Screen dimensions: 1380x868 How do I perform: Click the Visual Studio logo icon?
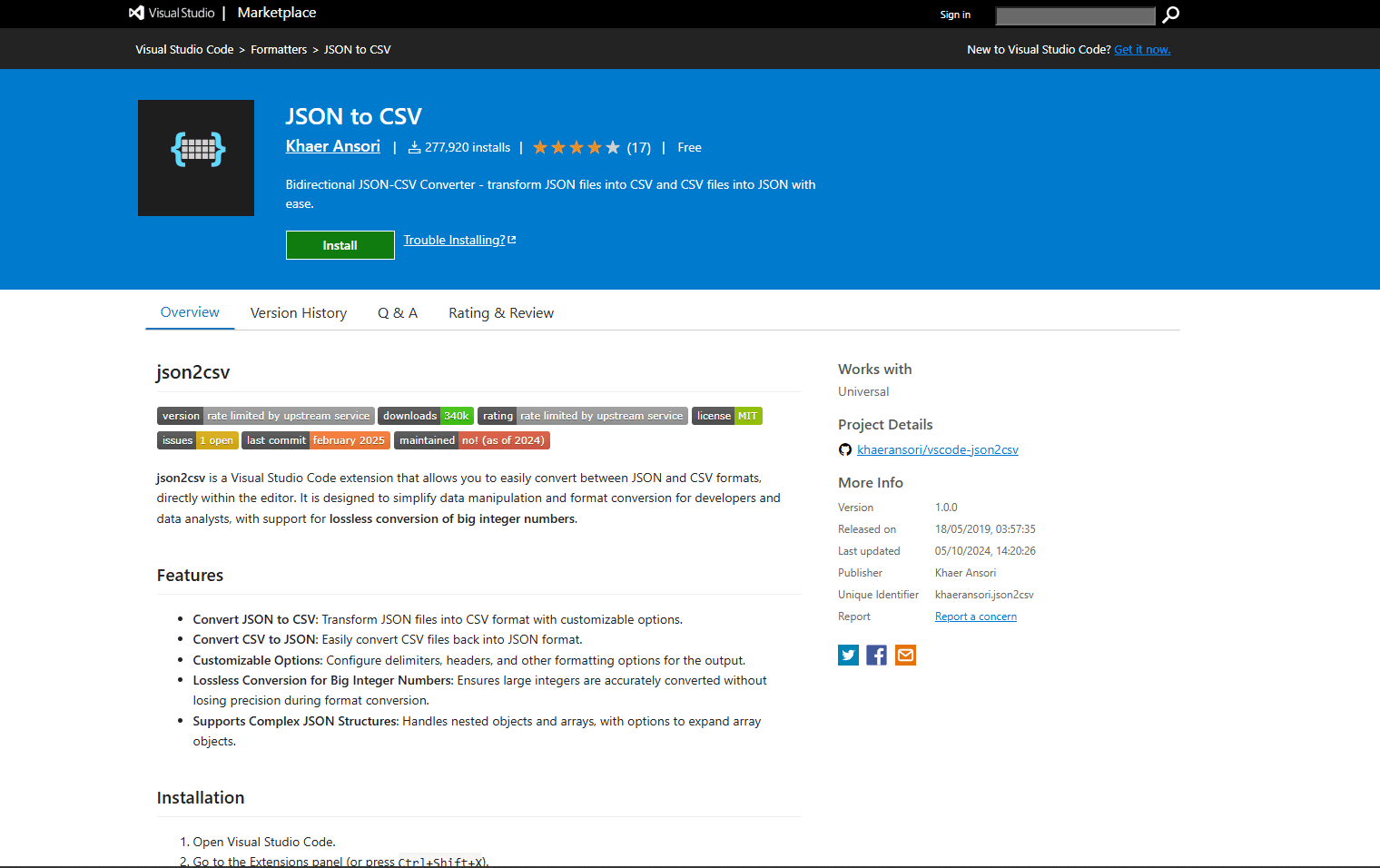click(137, 13)
